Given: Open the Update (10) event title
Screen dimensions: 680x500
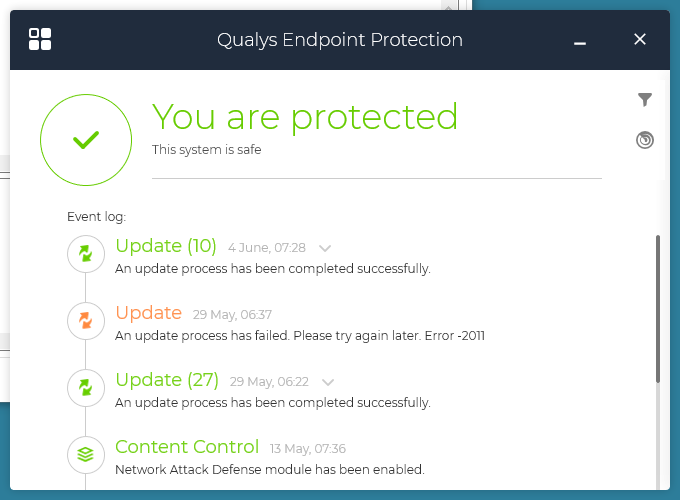Looking at the screenshot, I should (x=166, y=246).
